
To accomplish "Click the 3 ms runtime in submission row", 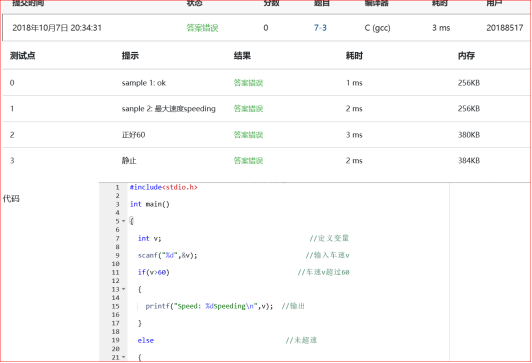I will pyautogui.click(x=441, y=28).
